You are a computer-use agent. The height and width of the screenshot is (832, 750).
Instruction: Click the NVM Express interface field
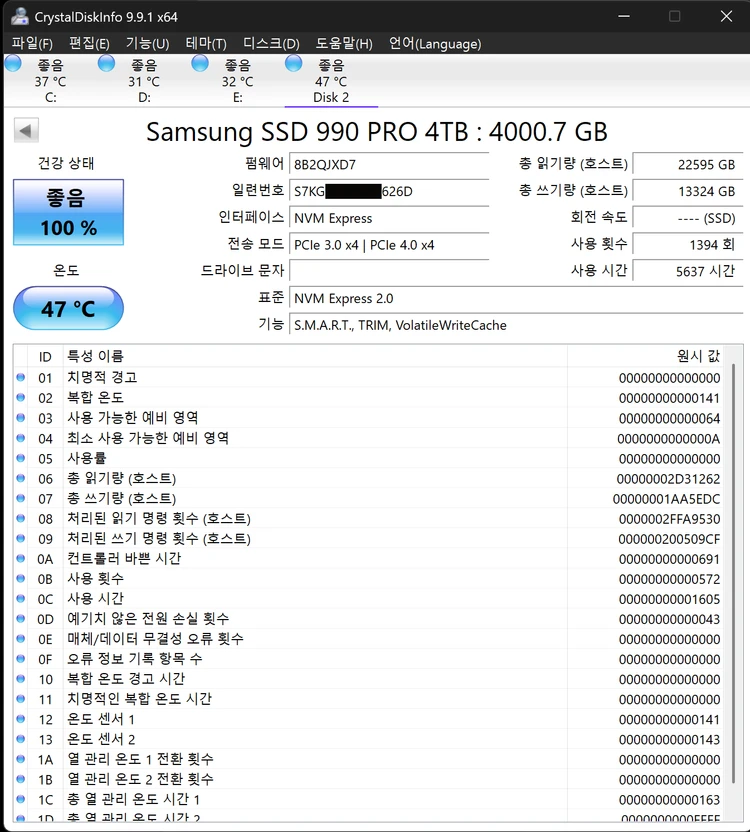389,218
